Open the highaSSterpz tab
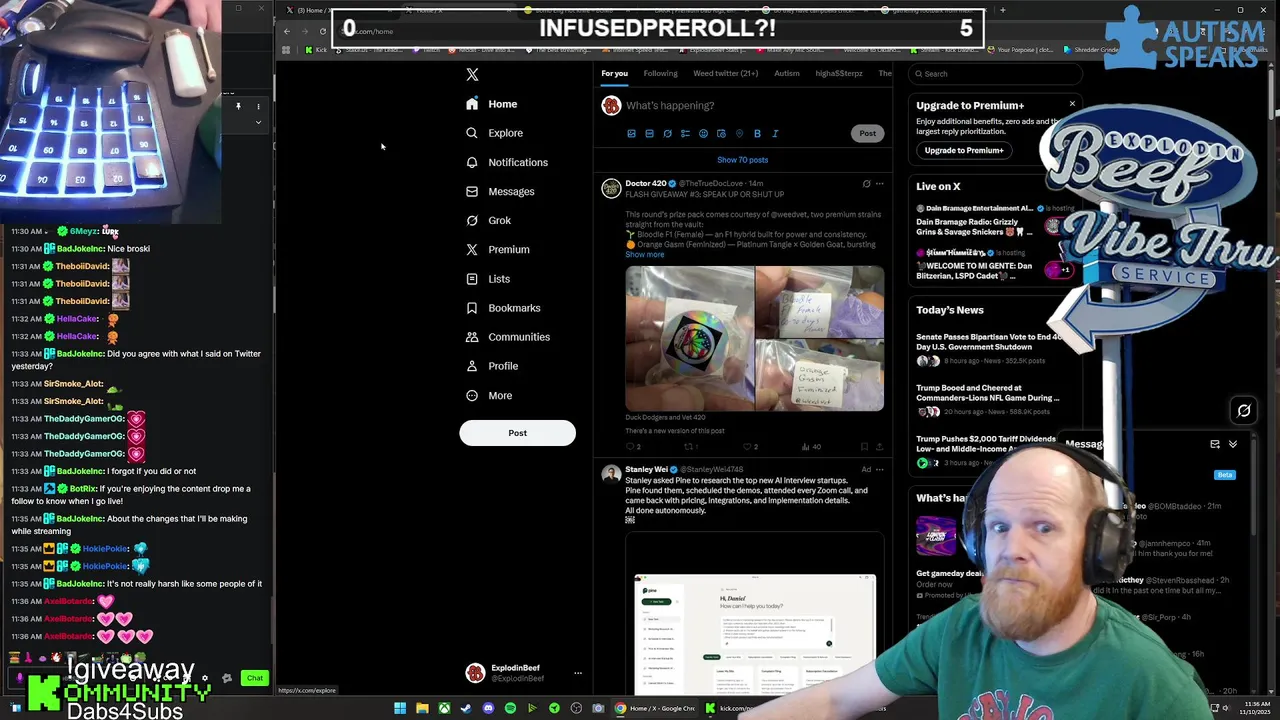 point(838,73)
